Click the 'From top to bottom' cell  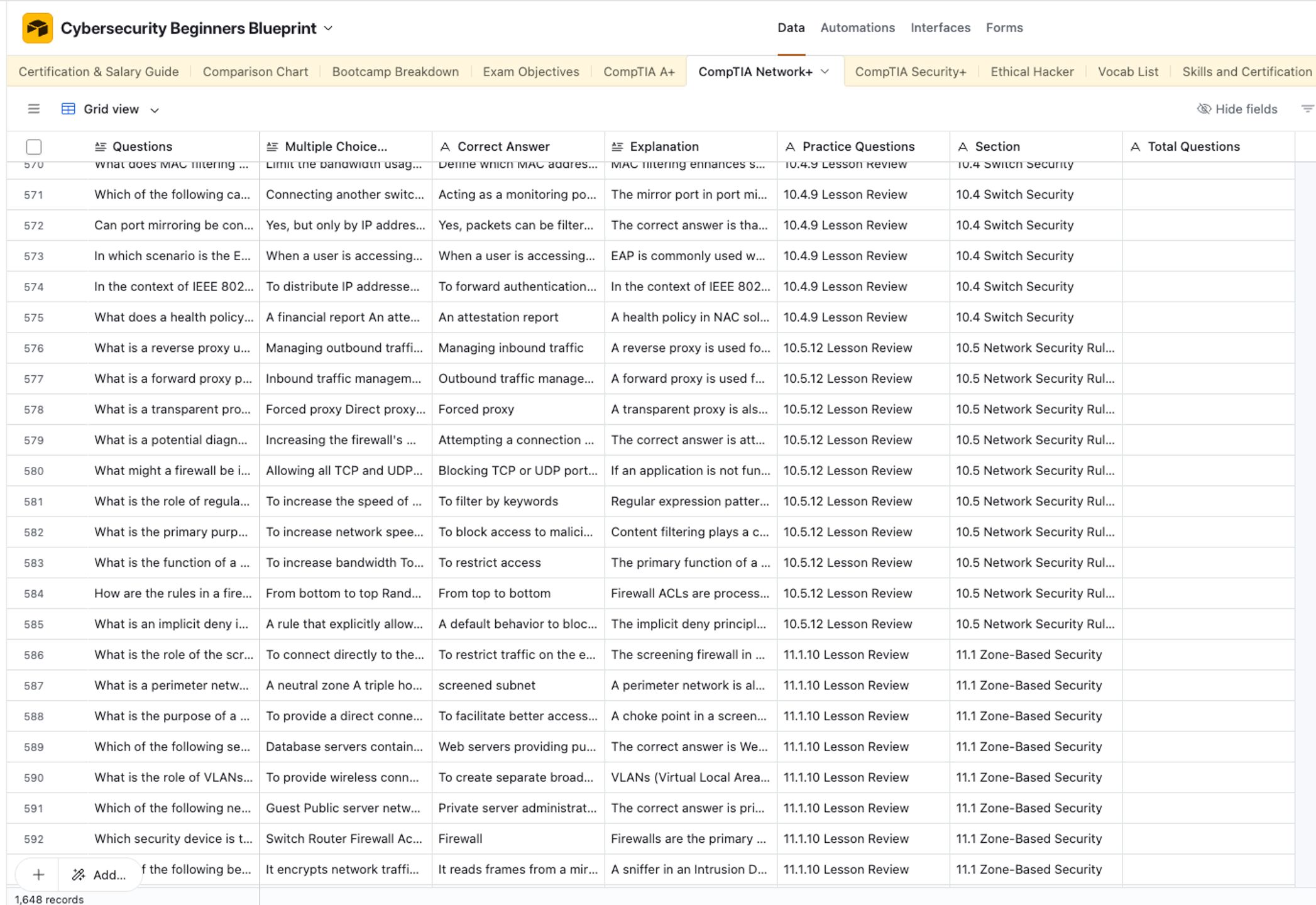point(518,593)
